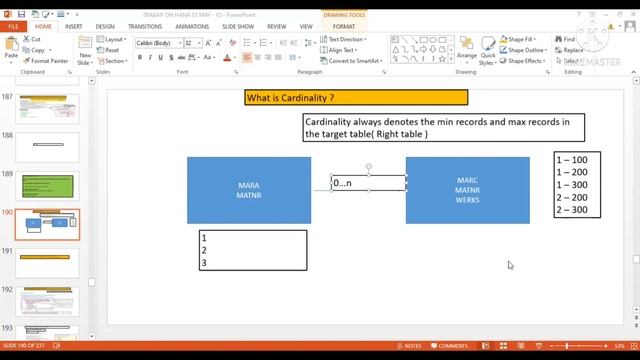
Task: Open the Line Spacing options
Action: (x=309, y=43)
